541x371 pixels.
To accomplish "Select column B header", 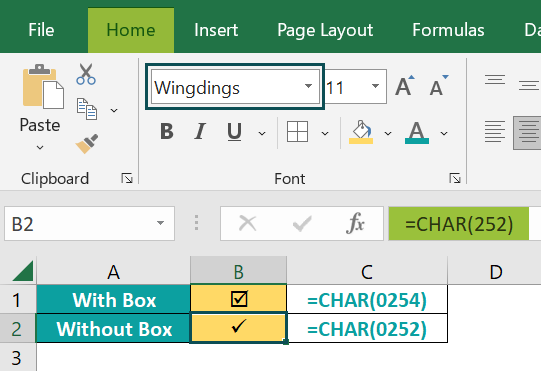I will (238, 272).
